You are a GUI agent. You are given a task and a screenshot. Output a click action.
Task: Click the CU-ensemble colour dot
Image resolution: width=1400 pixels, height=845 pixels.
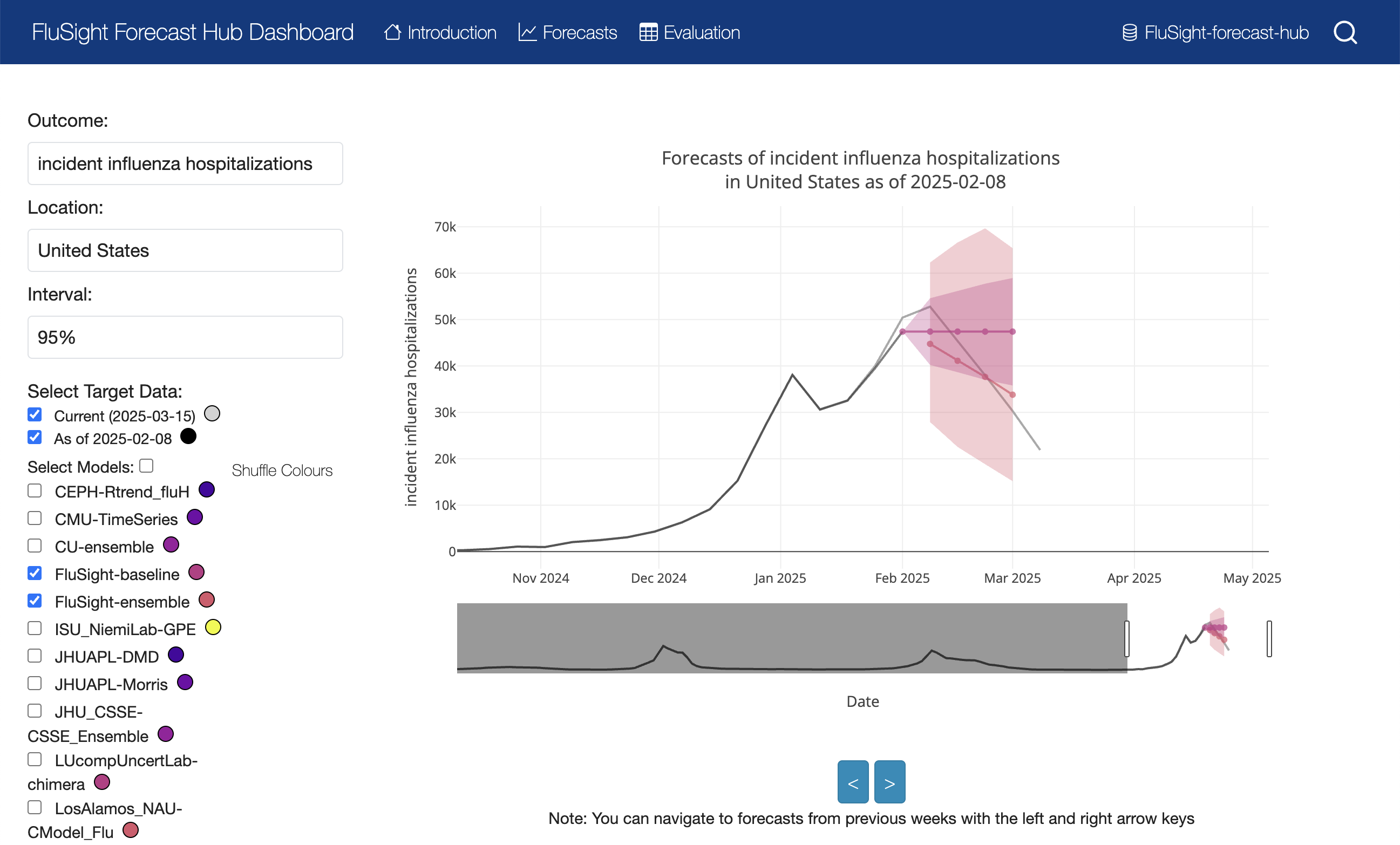pyautogui.click(x=171, y=544)
